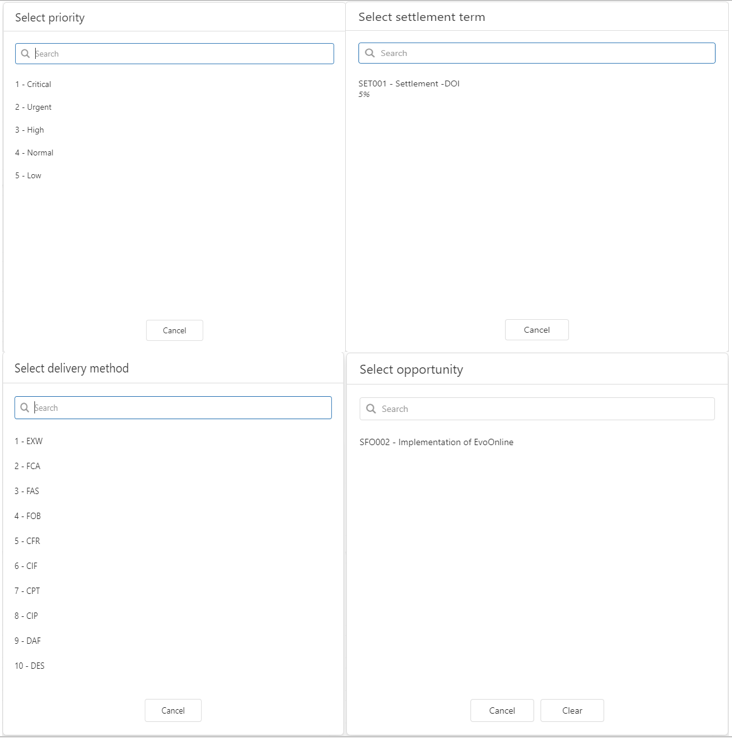Choose SET001 - Settlement -DOI term

click(409, 84)
